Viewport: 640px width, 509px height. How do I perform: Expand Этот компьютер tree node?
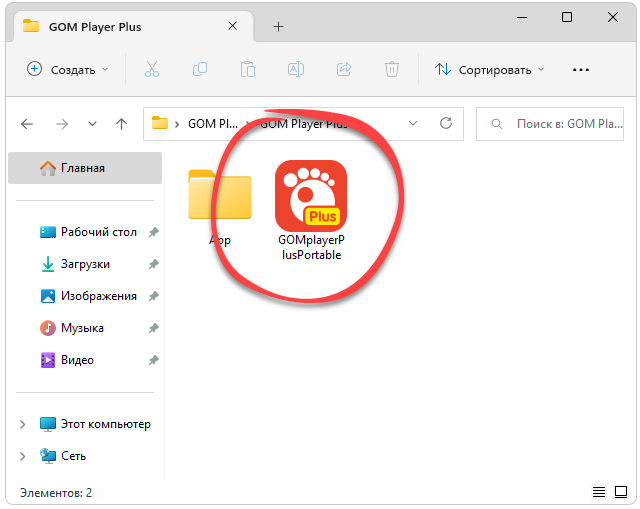coord(23,425)
